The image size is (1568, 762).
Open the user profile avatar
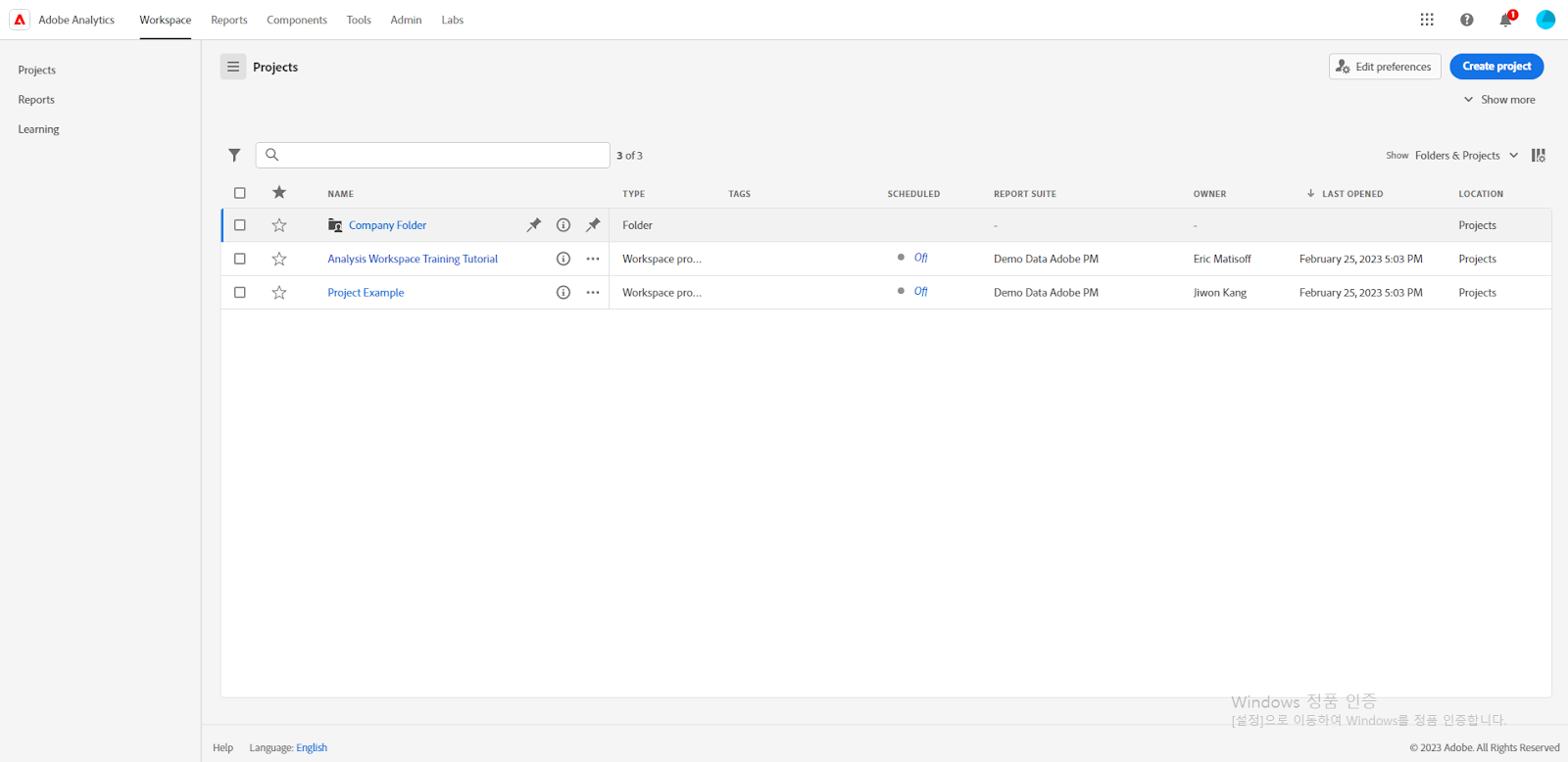tap(1545, 20)
